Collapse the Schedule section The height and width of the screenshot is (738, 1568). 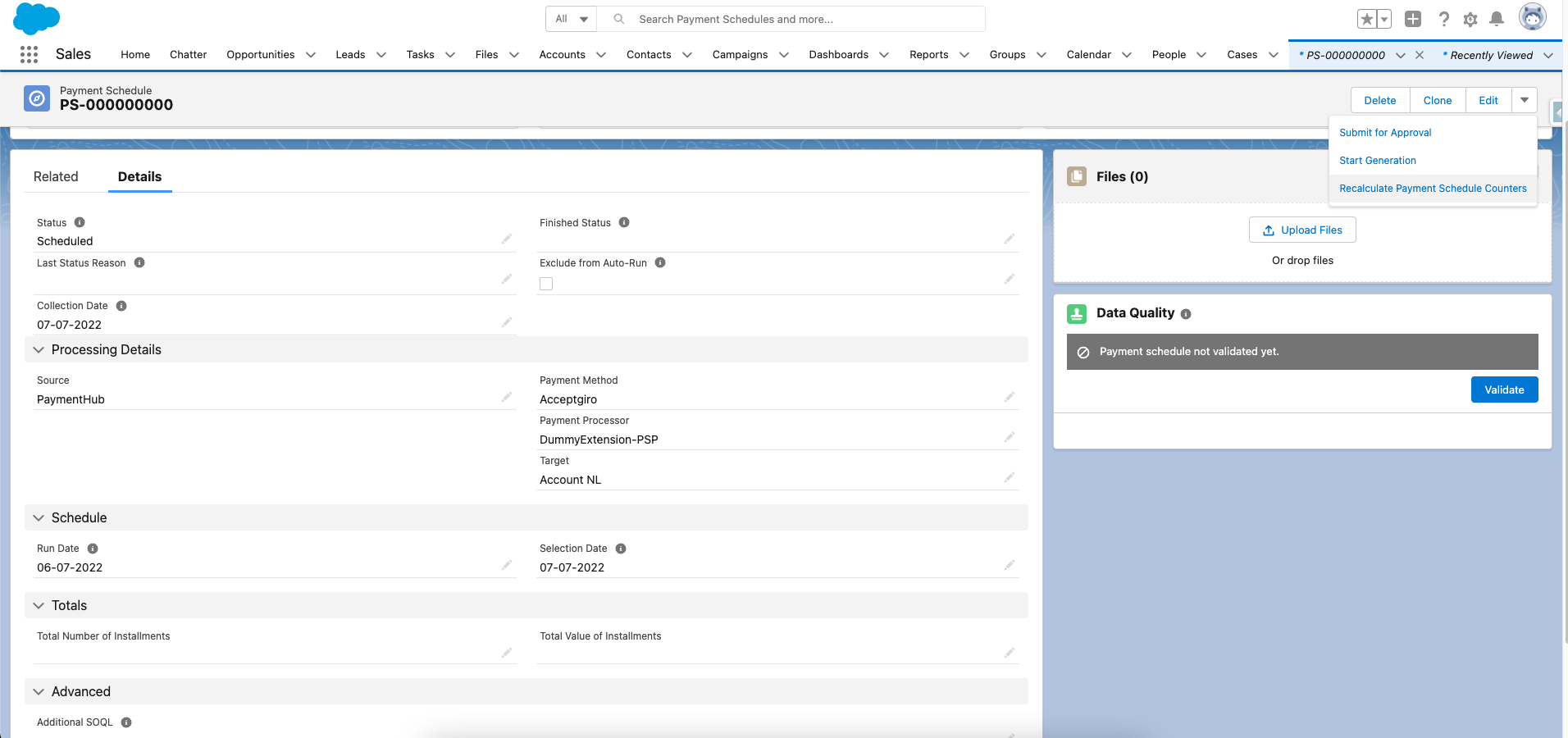click(39, 517)
